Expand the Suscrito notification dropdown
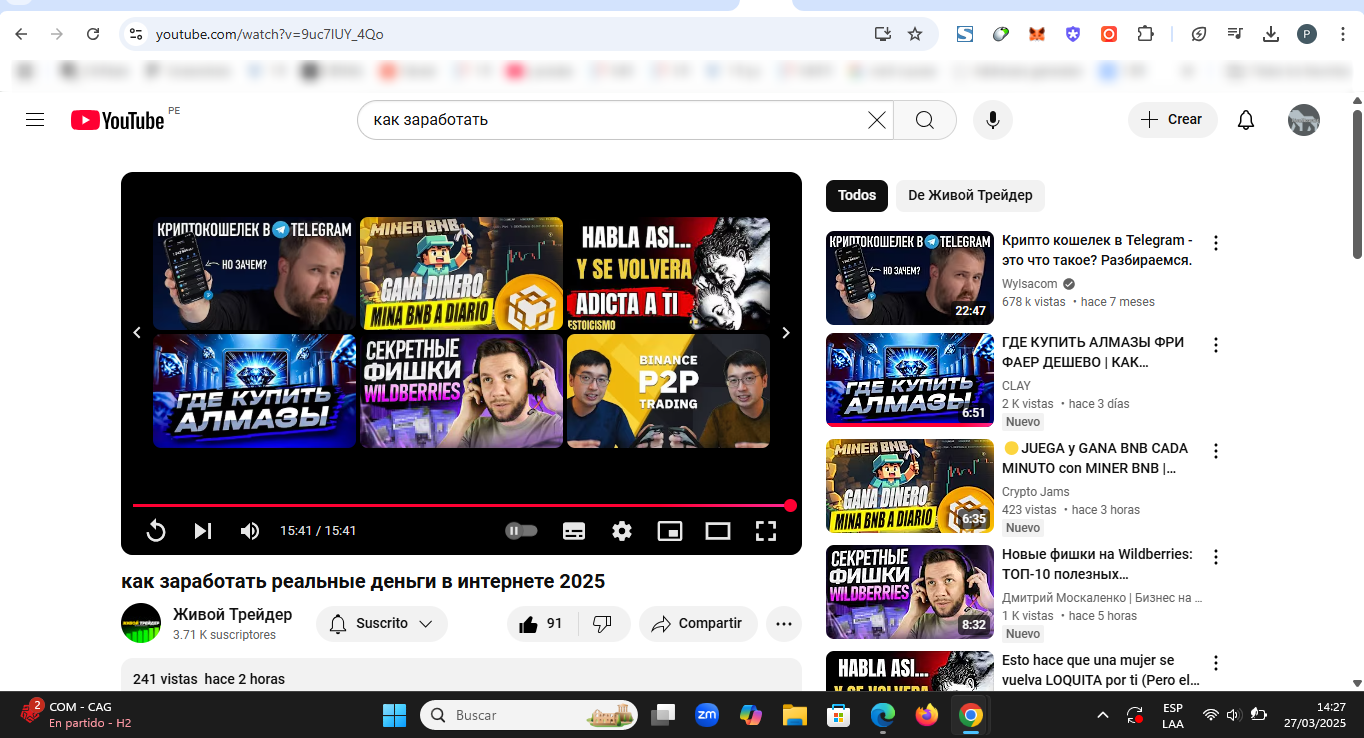This screenshot has width=1364, height=738. 382,624
